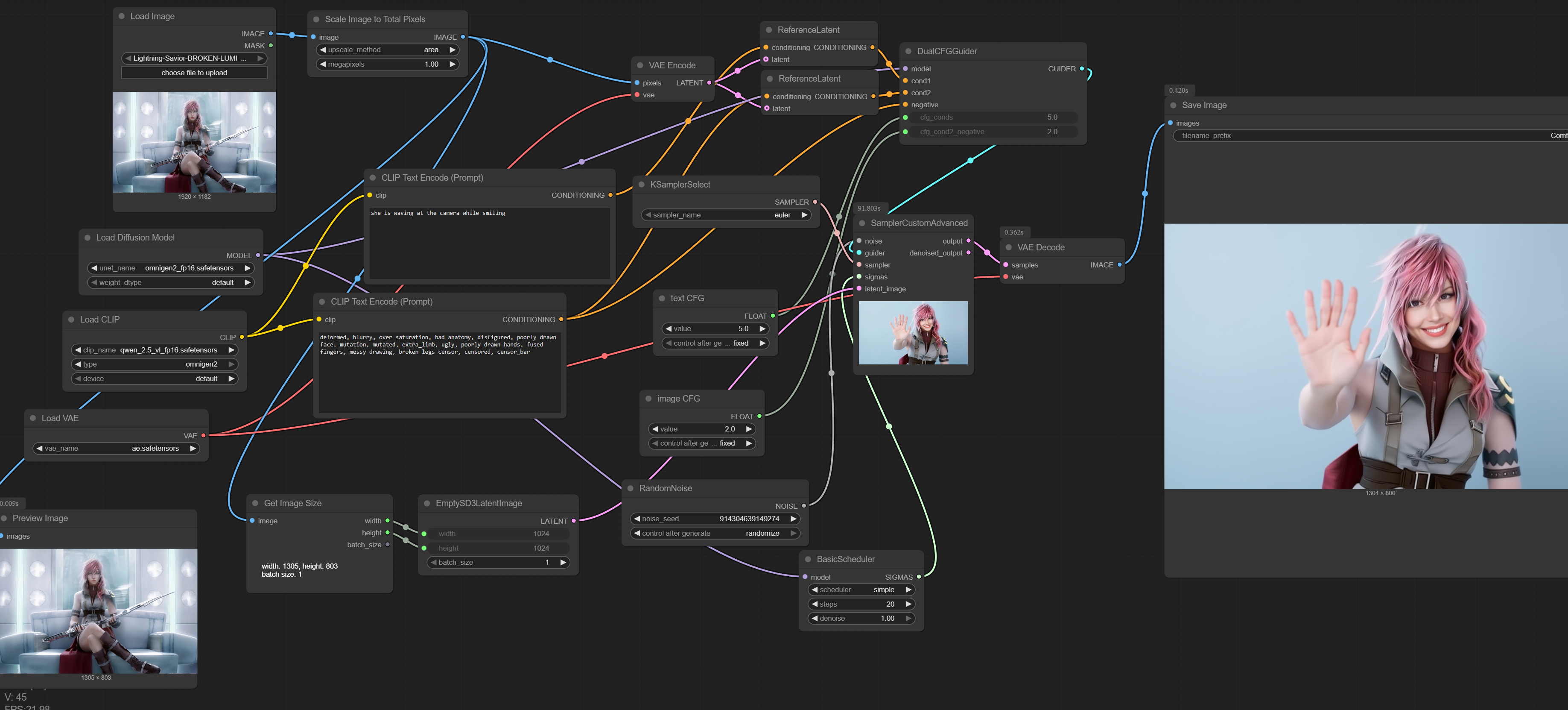
Task: Collapse the RandomNoise node via its title dot
Action: (631, 488)
